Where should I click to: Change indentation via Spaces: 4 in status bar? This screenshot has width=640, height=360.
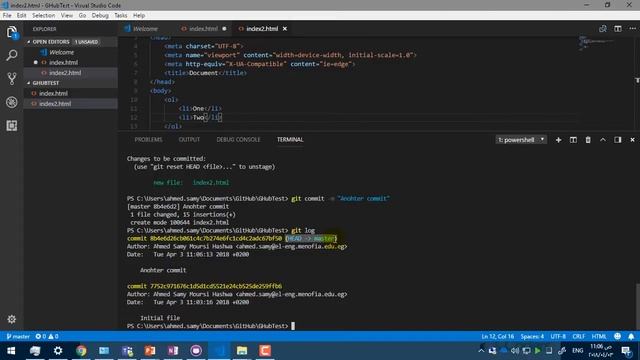532,337
